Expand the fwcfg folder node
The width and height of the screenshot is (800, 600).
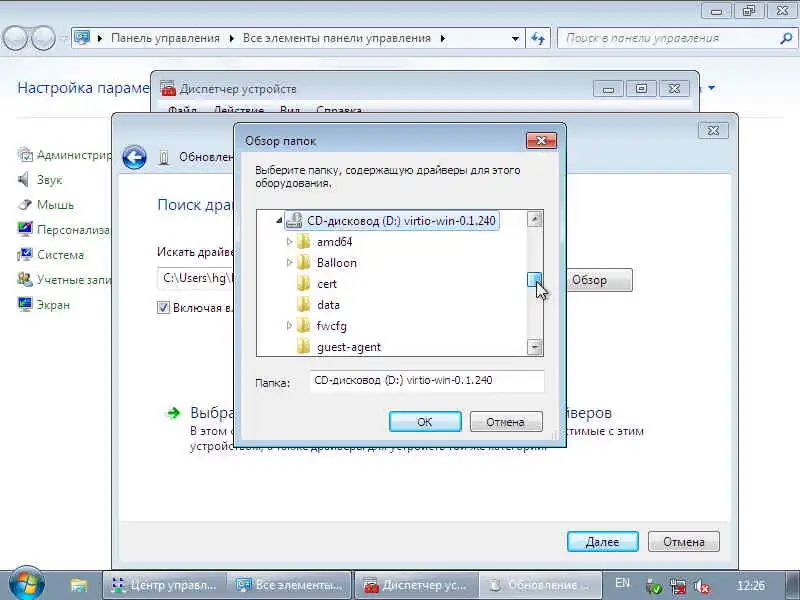click(289, 325)
